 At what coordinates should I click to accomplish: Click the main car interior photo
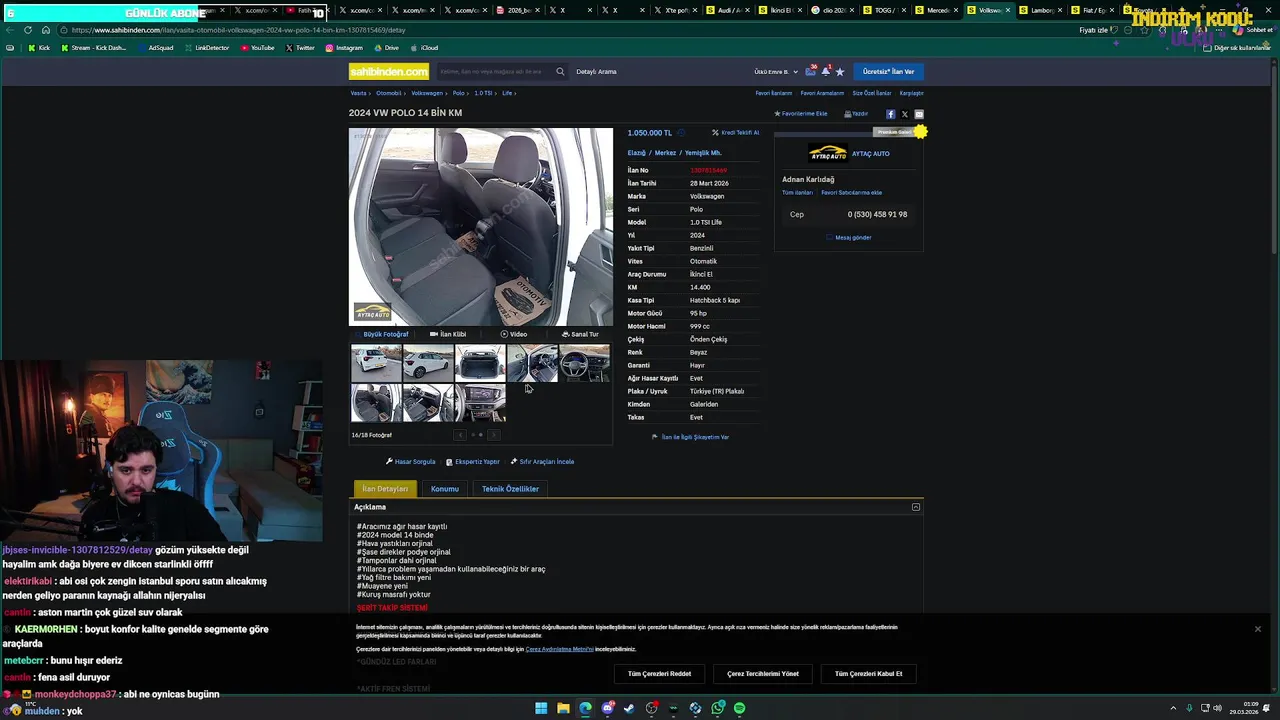click(x=481, y=227)
